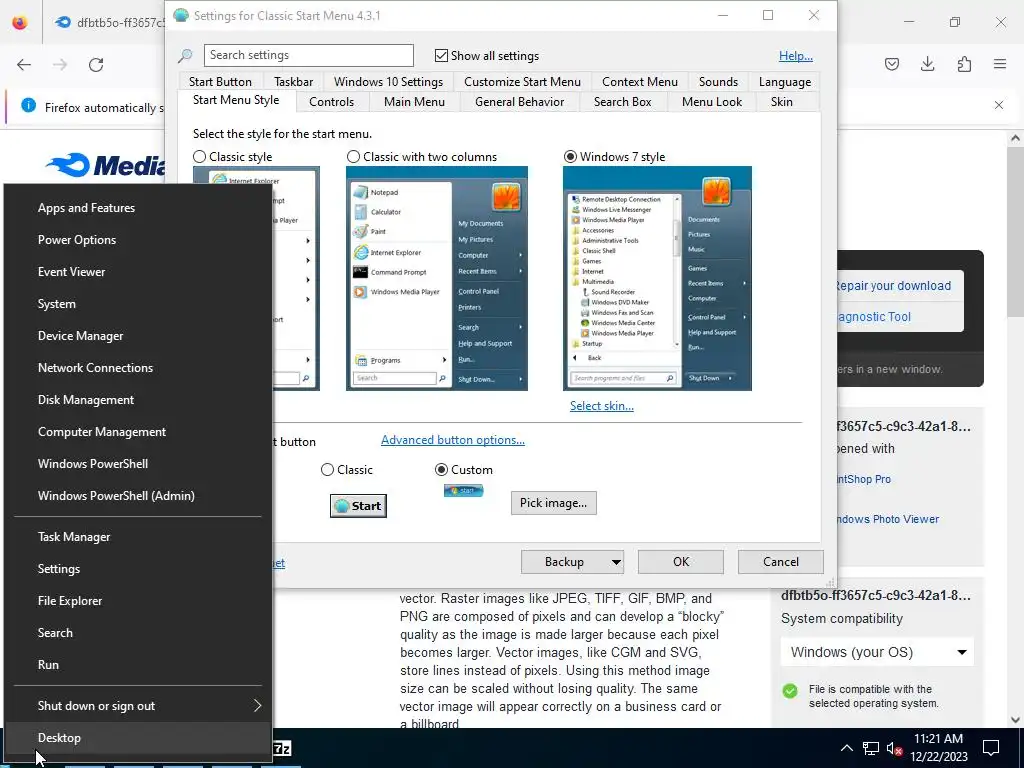Open the Menu Look tab
The height and width of the screenshot is (768, 1024).
(x=712, y=102)
